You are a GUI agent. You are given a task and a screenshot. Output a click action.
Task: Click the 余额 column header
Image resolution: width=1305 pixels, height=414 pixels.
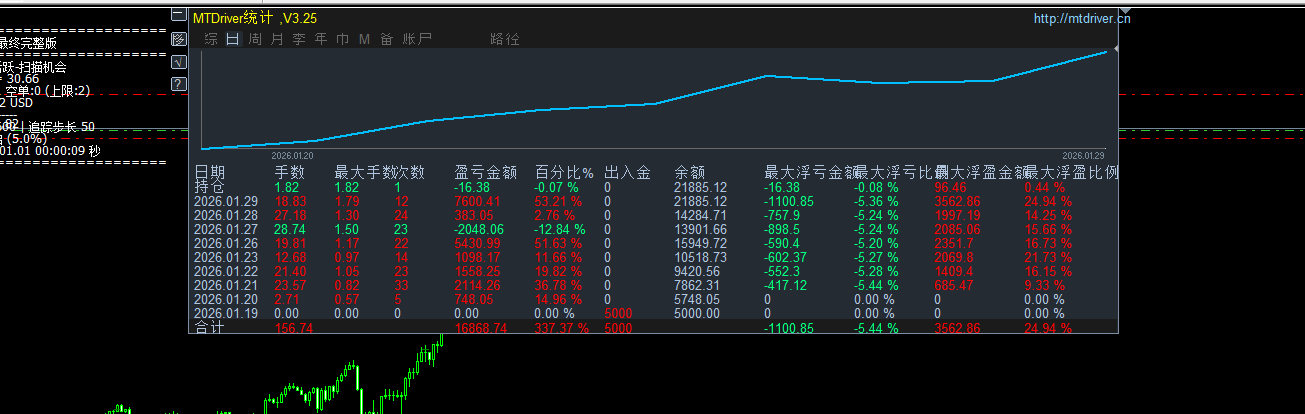[x=690, y=172]
